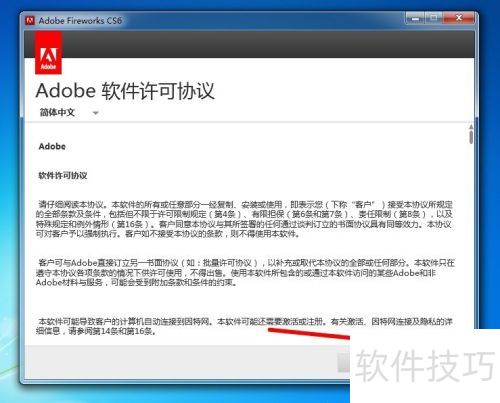Click the dark gray header banner
The width and height of the screenshot is (500, 403).
[x=249, y=44]
